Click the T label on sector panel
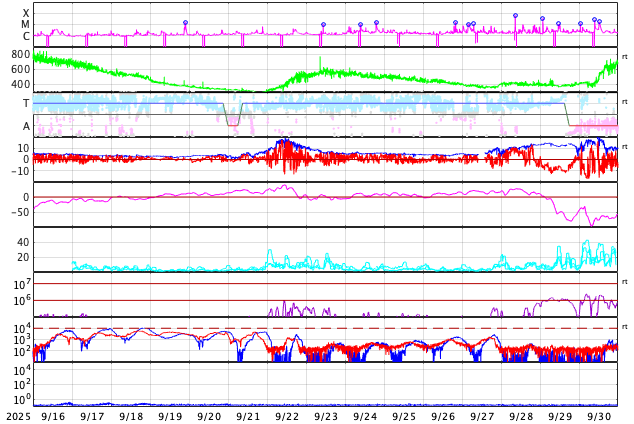This screenshot has height=424, width=634. coord(26,103)
